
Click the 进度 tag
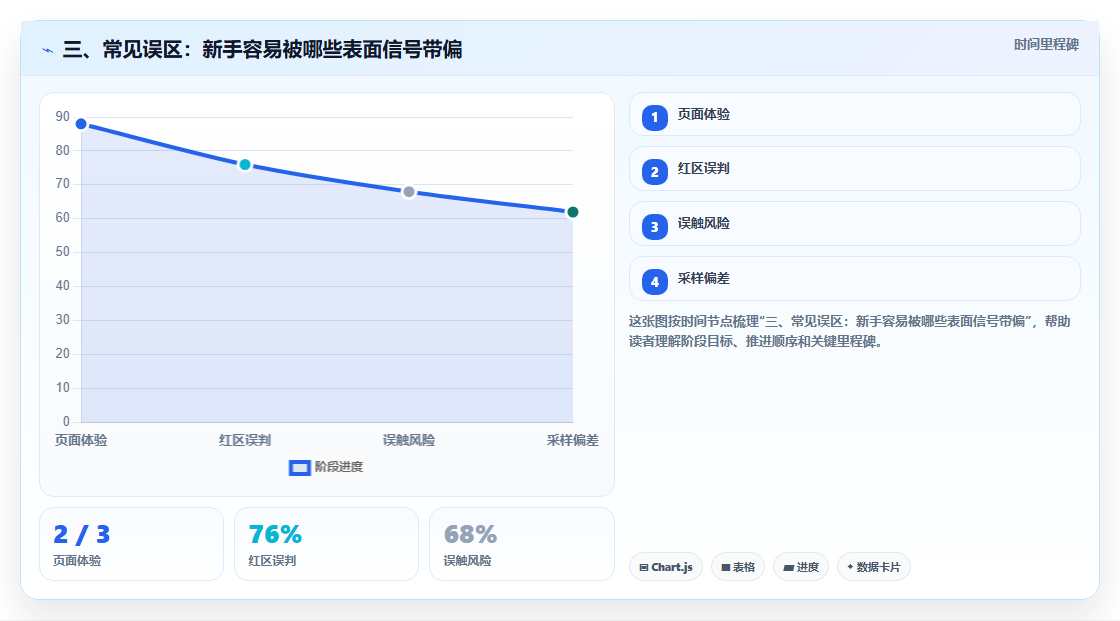(x=801, y=567)
